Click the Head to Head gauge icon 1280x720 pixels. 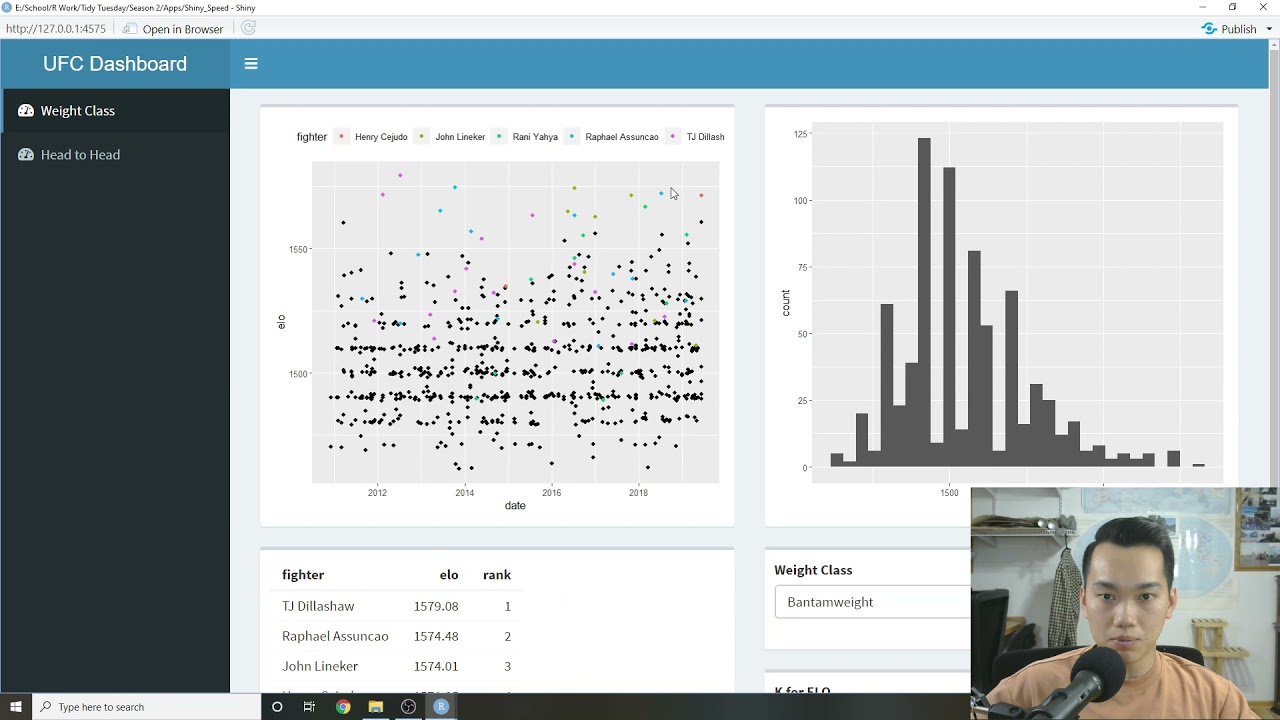tap(26, 155)
